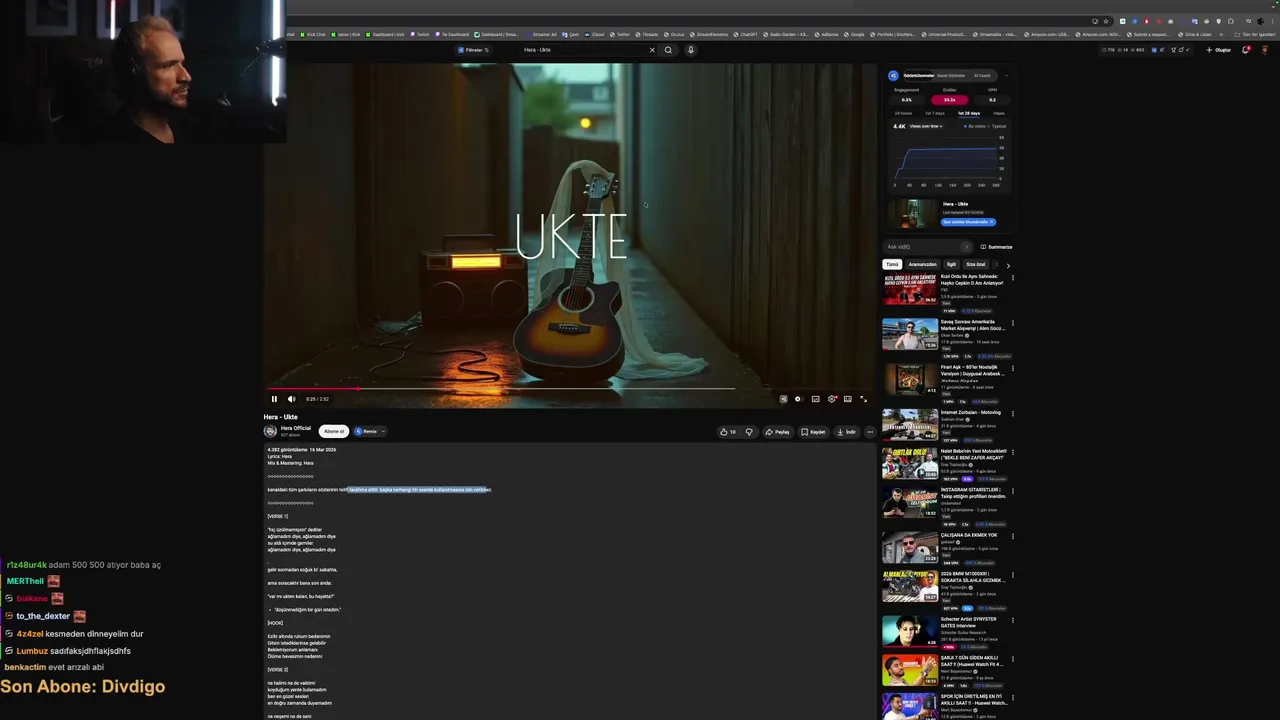The width and height of the screenshot is (1280, 720).
Task: Open Twitch bookmark in bookmarks bar
Action: 421,34
